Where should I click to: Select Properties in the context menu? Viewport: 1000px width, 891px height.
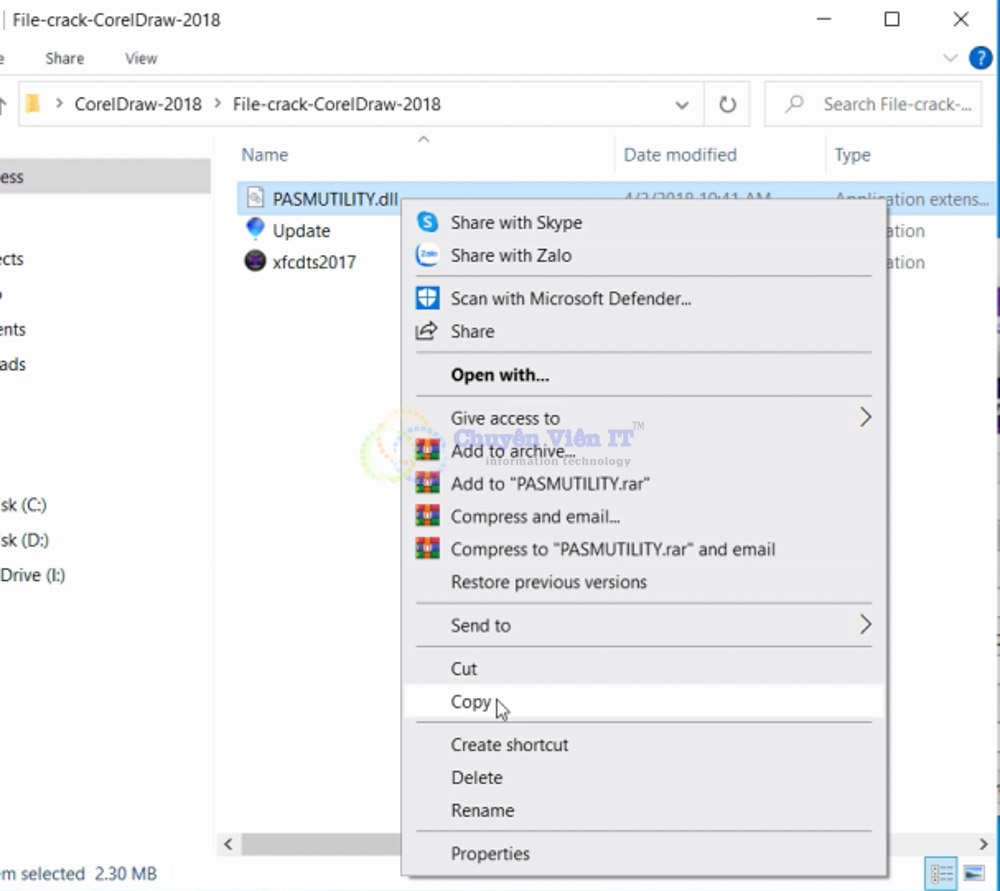pyautogui.click(x=490, y=854)
